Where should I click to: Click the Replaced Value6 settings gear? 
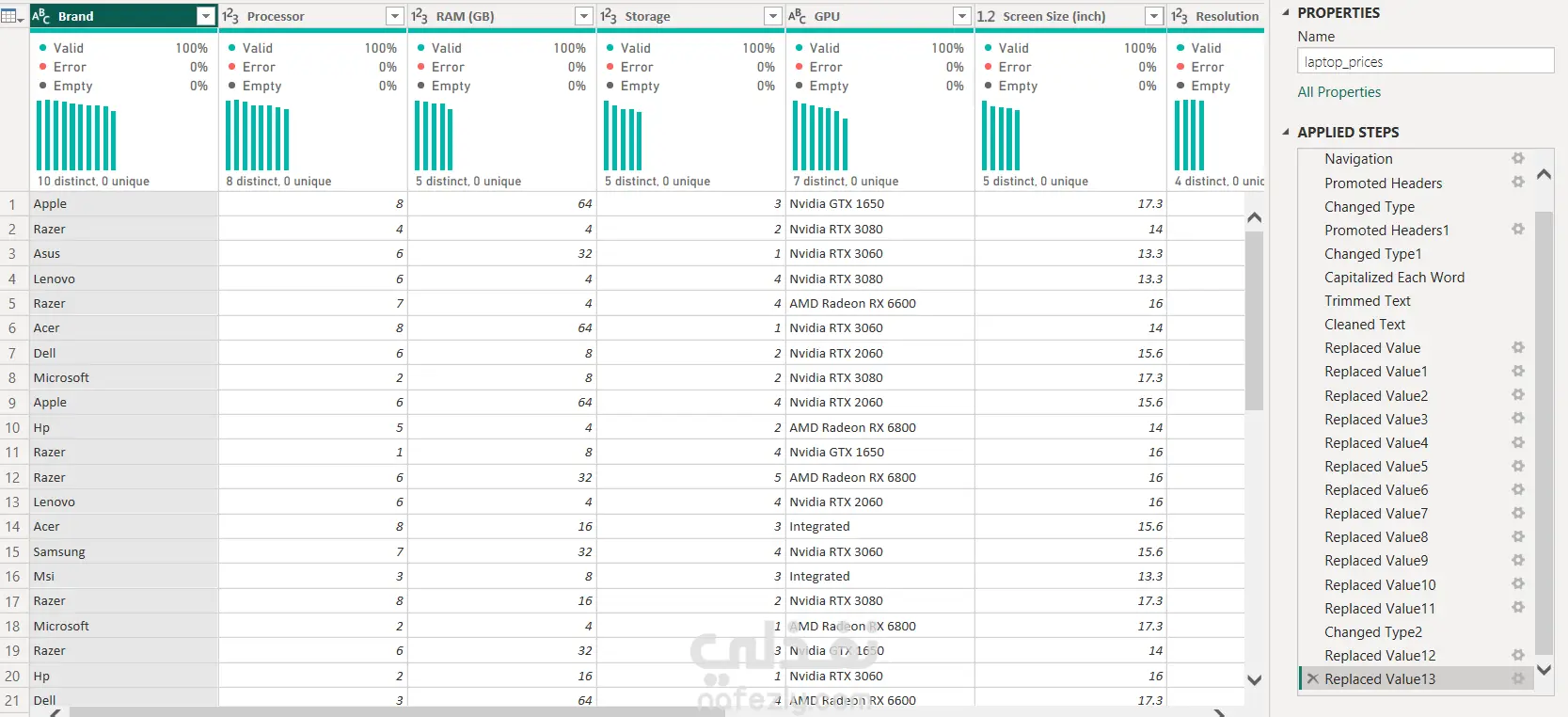[1518, 489]
